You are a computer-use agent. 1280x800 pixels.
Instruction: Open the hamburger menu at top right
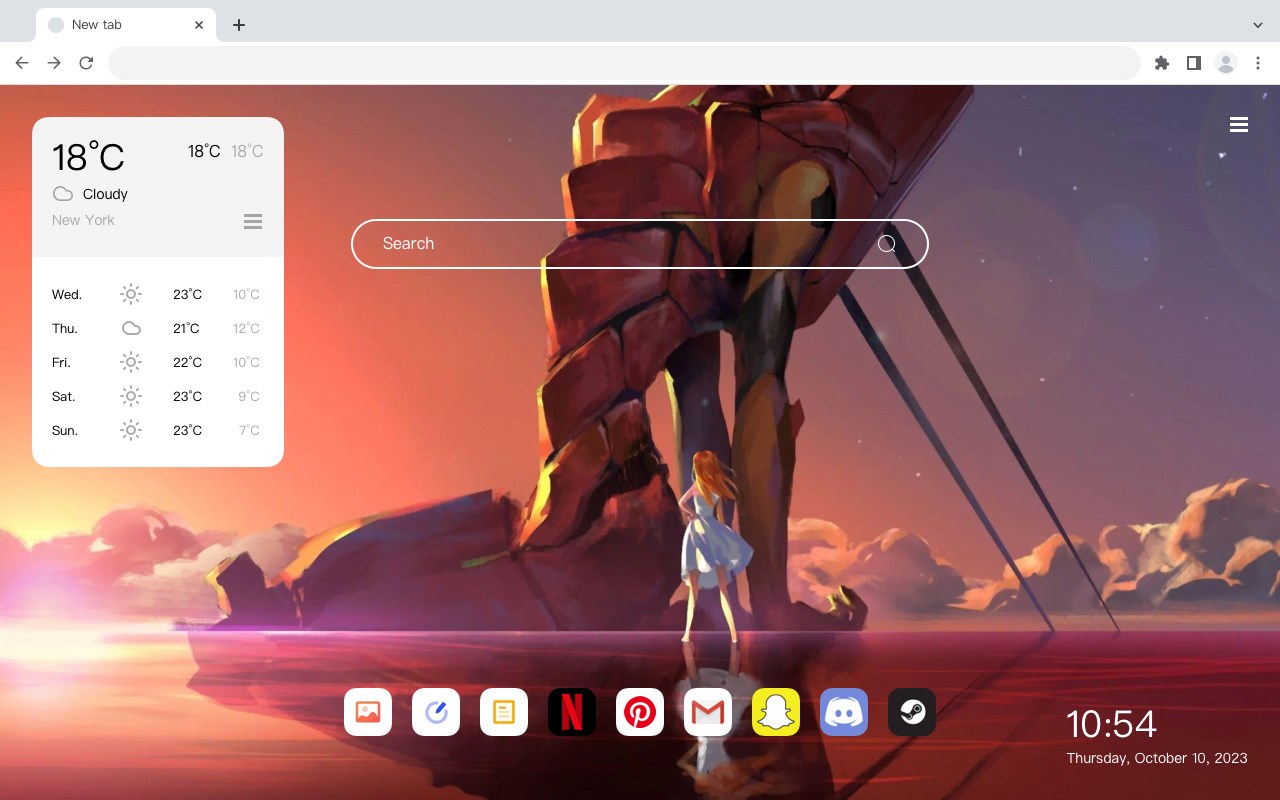pos(1239,125)
